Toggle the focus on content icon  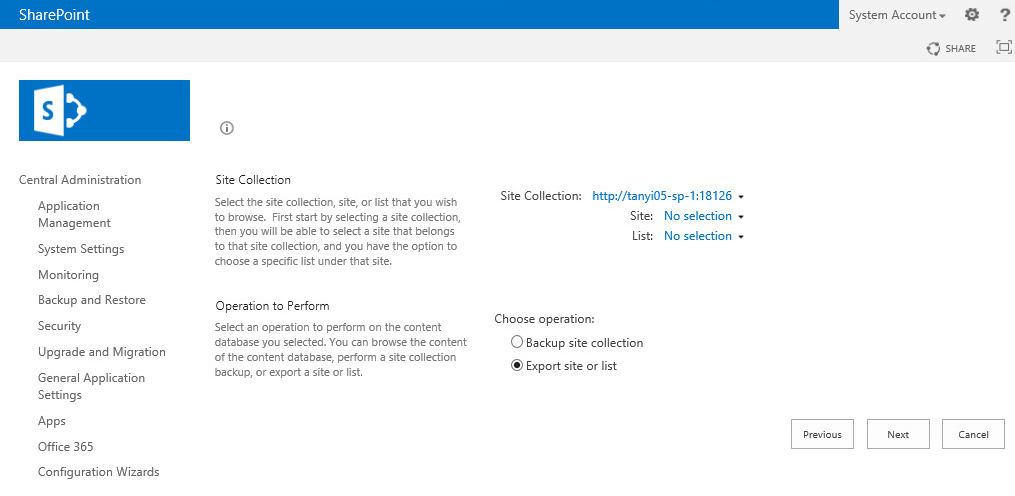(1003, 47)
